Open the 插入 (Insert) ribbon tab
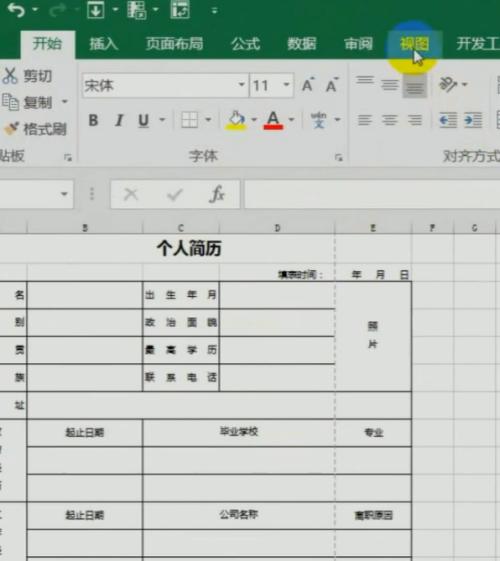This screenshot has width=500, height=561. (104, 44)
